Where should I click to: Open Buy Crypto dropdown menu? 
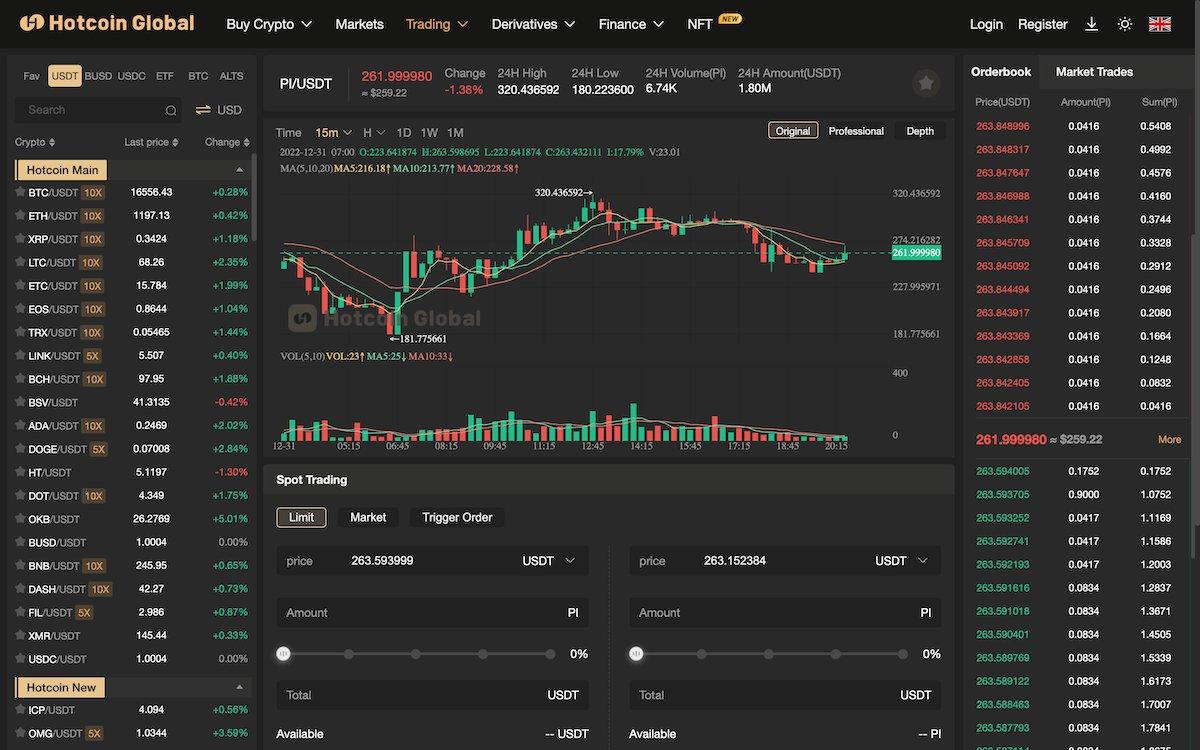point(269,24)
